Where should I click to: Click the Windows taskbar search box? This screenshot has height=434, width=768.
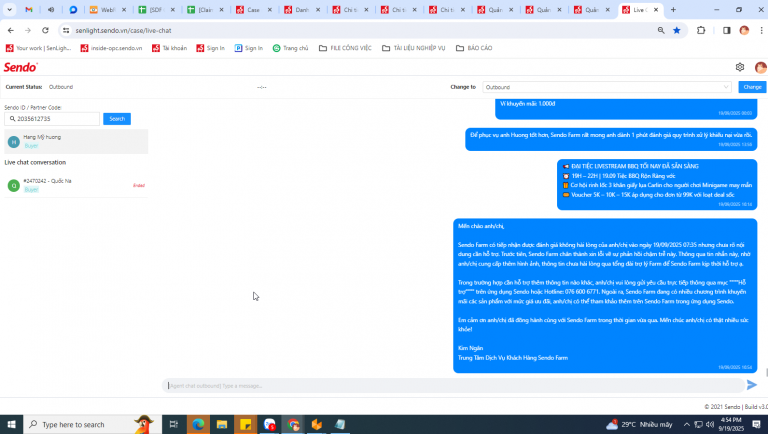(x=92, y=424)
